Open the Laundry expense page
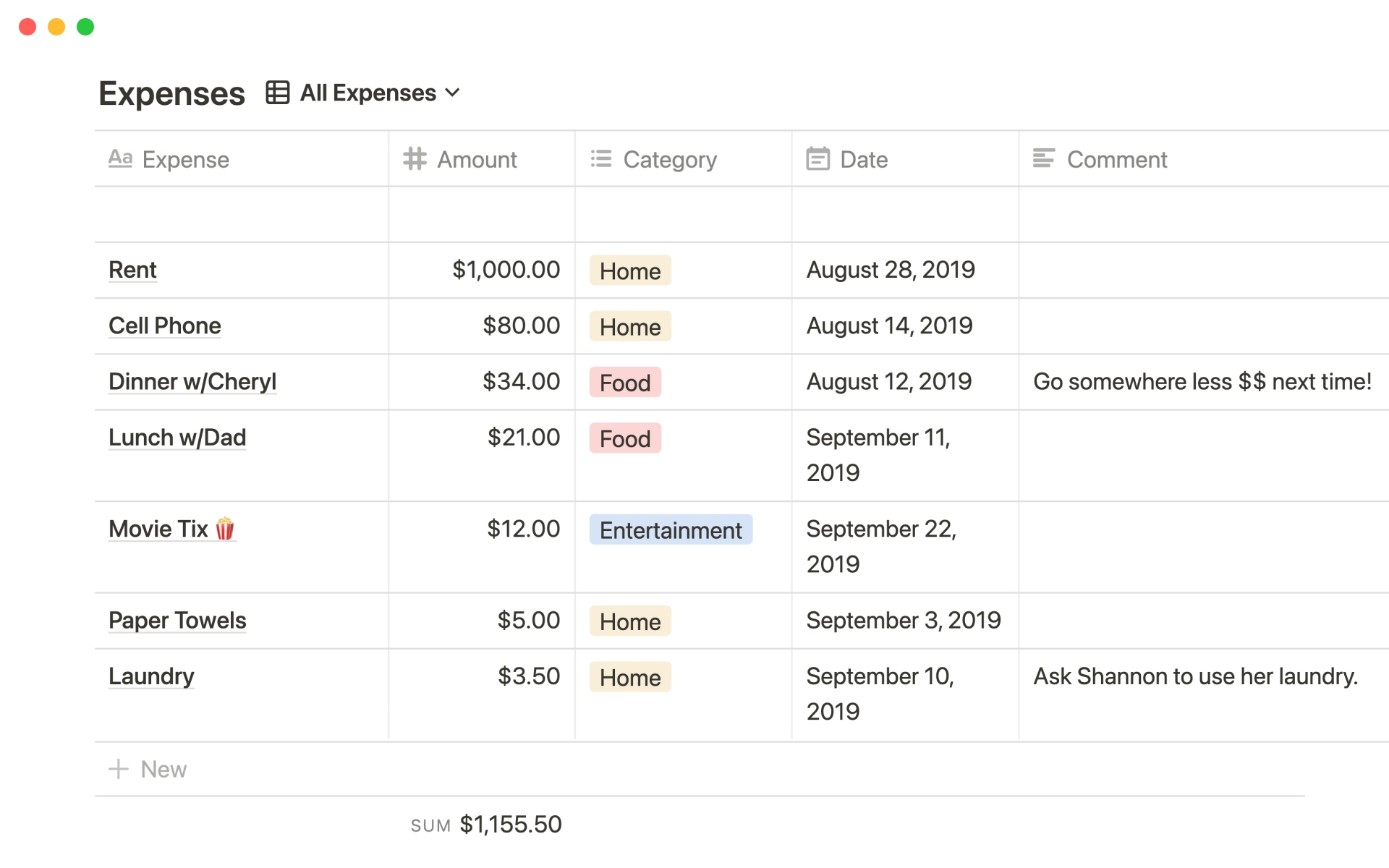Image resolution: width=1389 pixels, height=868 pixels. tap(151, 676)
